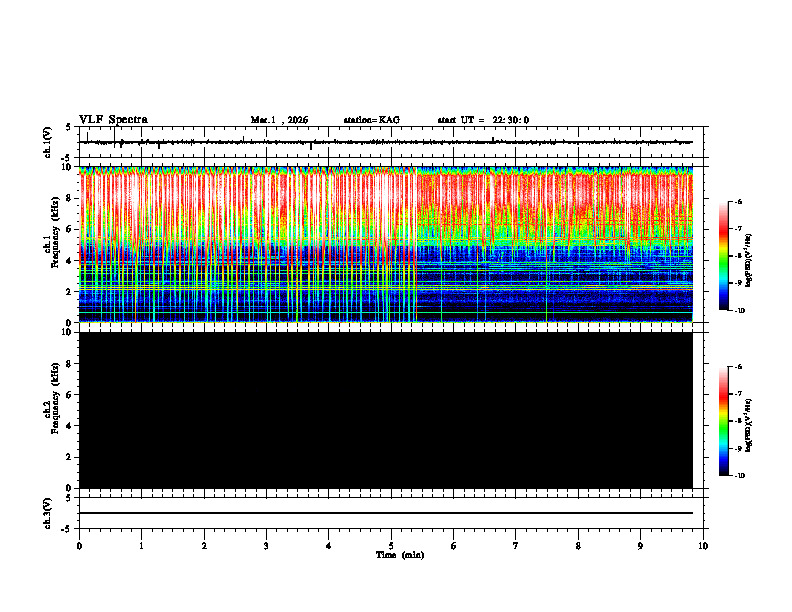Click the log(PSD) label beside ch.2 colorbar
Viewport: 792px width, 612px height.
point(749,425)
